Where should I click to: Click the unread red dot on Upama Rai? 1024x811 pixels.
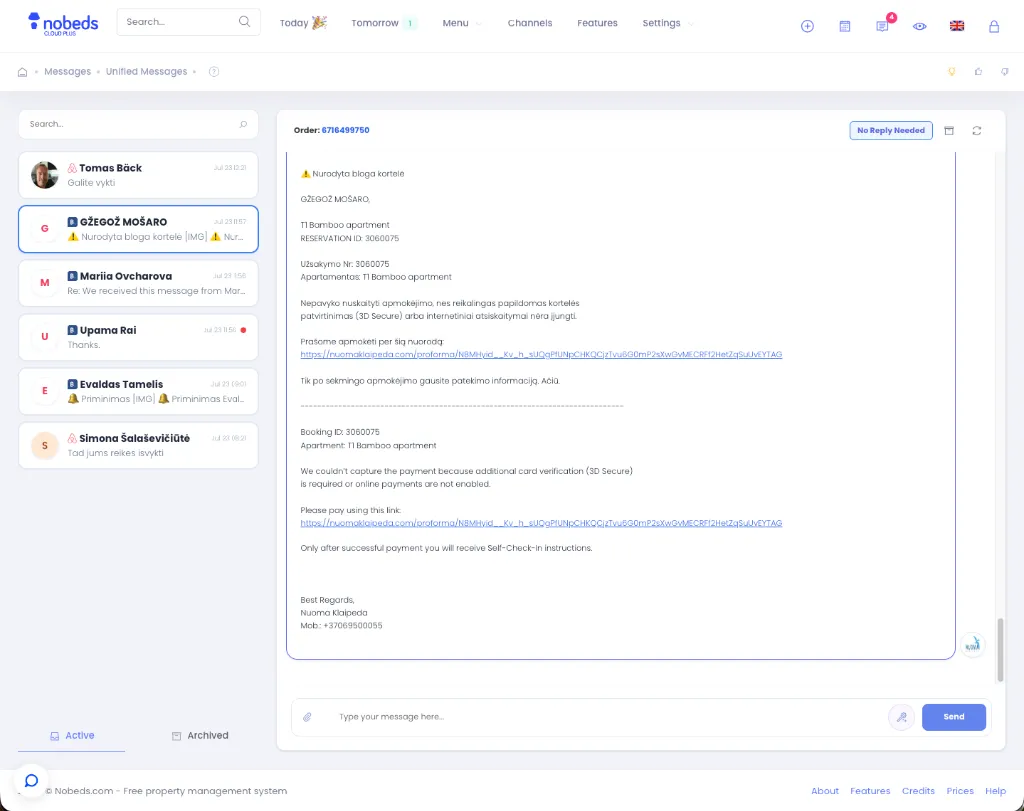tap(243, 330)
